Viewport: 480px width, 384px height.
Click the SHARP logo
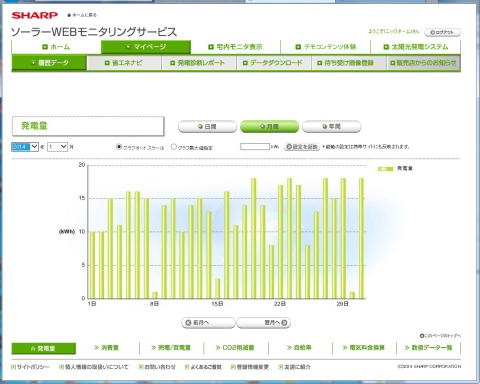[35, 15]
